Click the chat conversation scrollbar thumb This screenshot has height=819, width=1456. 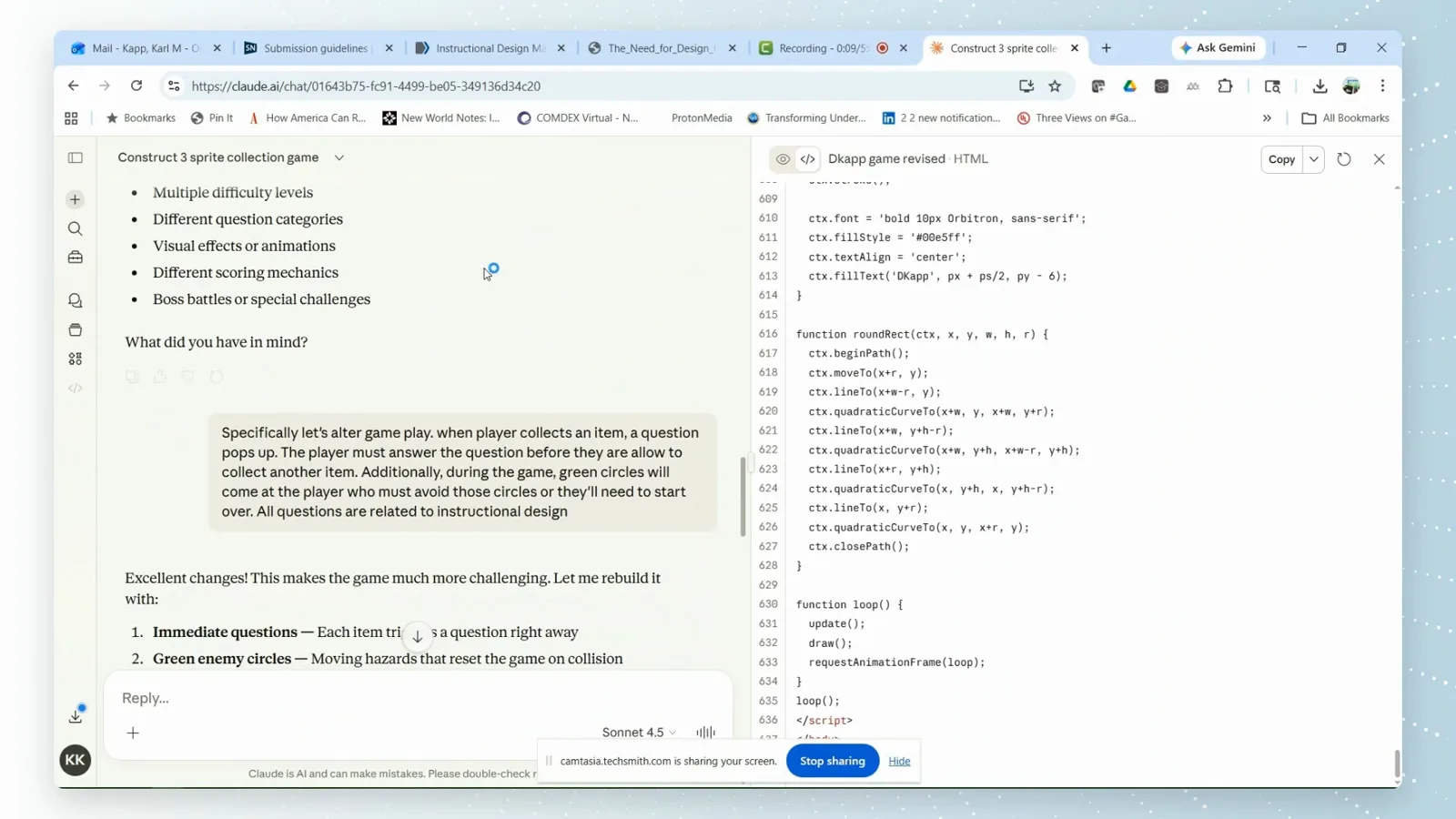click(x=743, y=497)
